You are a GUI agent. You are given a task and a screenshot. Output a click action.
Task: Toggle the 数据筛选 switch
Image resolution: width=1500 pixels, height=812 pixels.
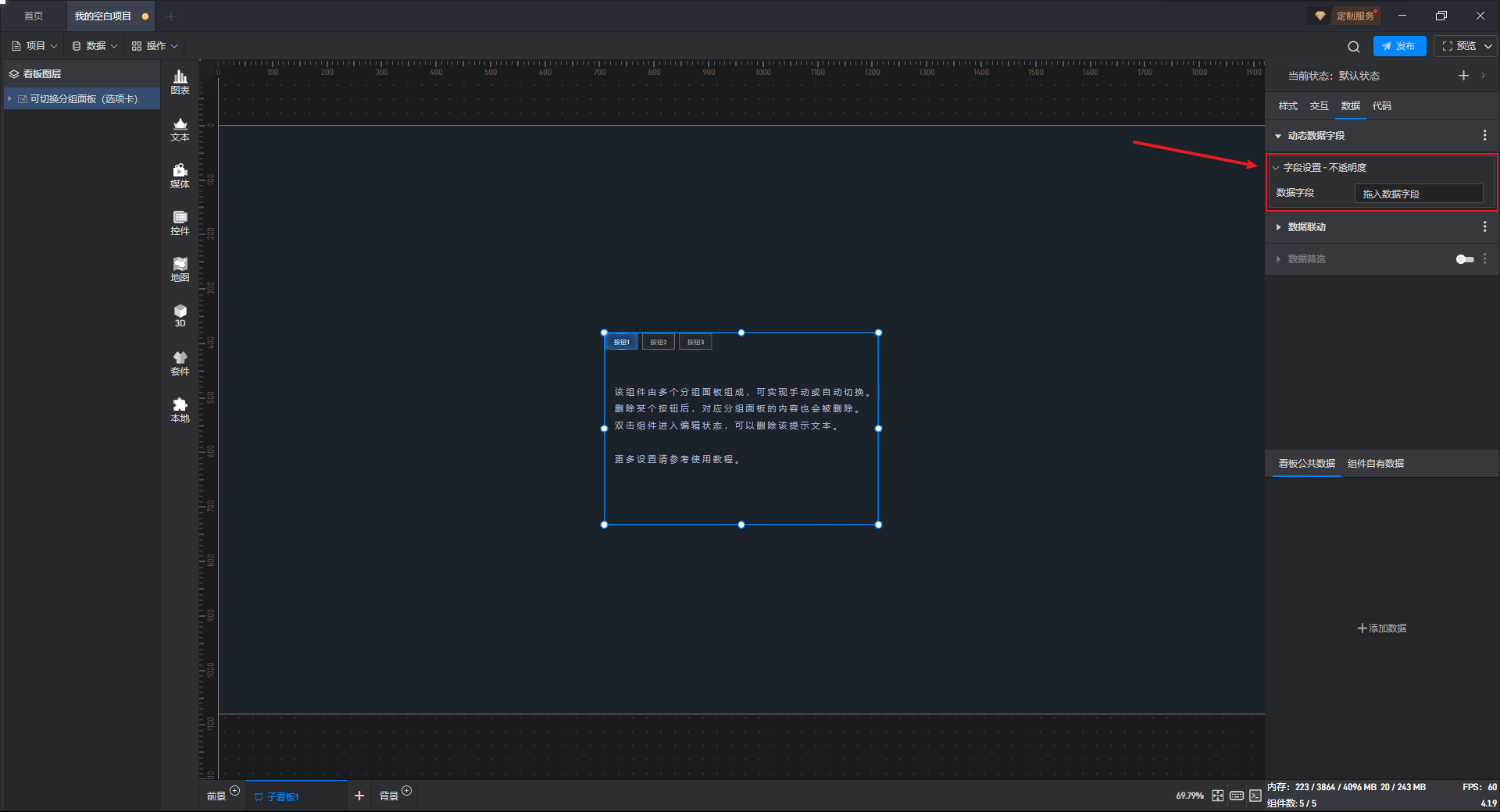[1464, 259]
